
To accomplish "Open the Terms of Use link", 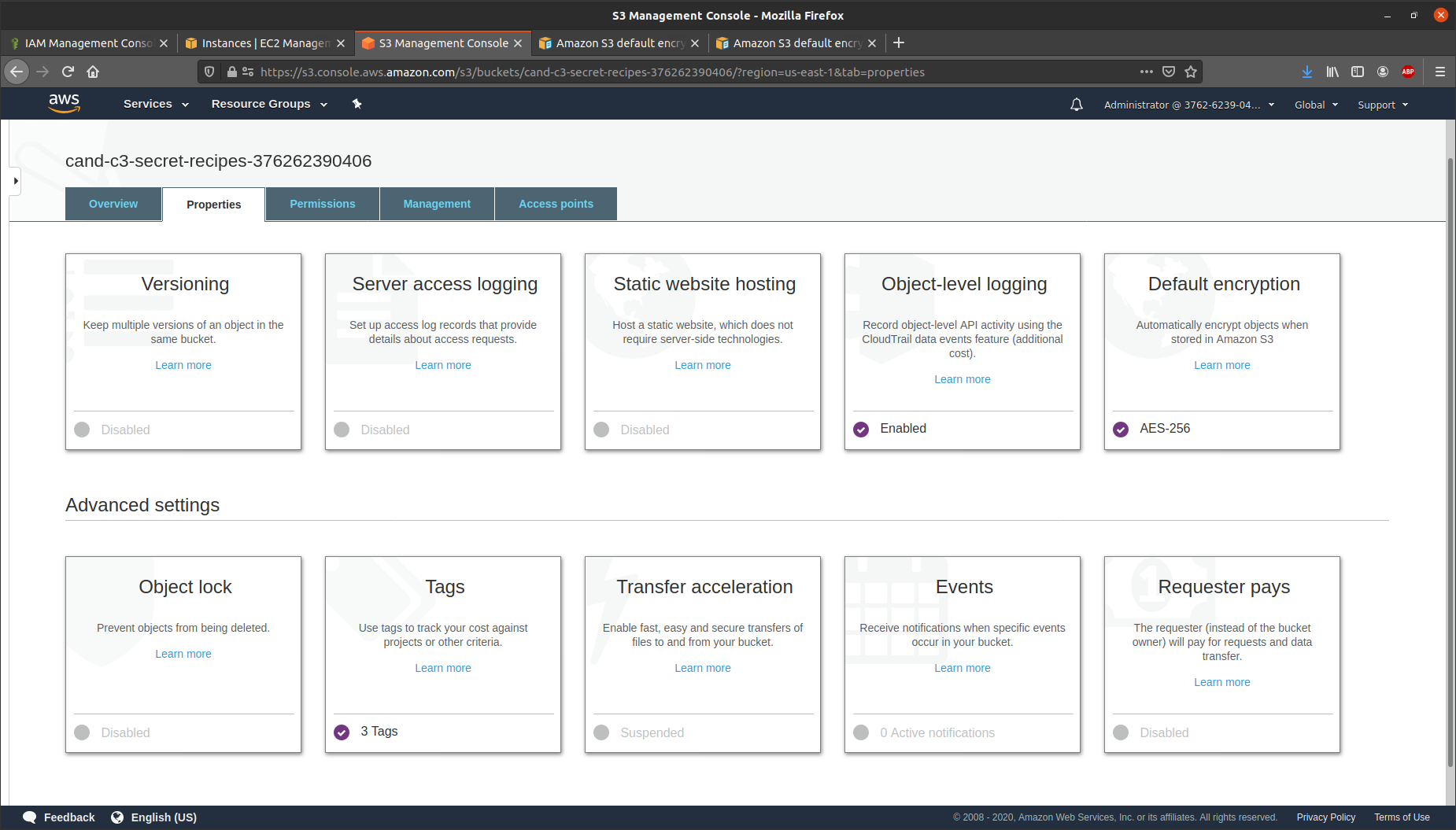I will [1402, 817].
